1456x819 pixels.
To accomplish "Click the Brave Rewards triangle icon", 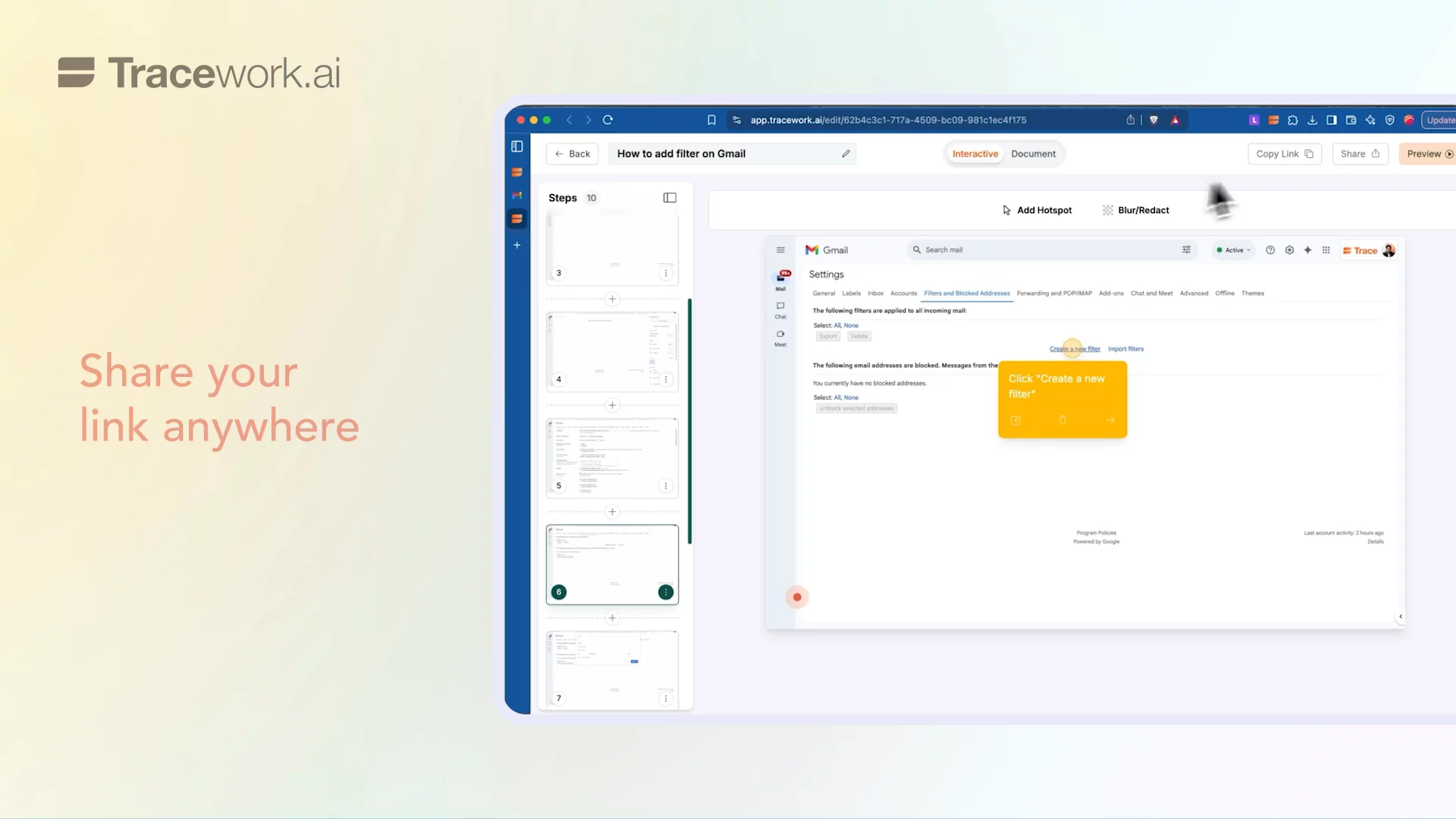I will coord(1175,120).
